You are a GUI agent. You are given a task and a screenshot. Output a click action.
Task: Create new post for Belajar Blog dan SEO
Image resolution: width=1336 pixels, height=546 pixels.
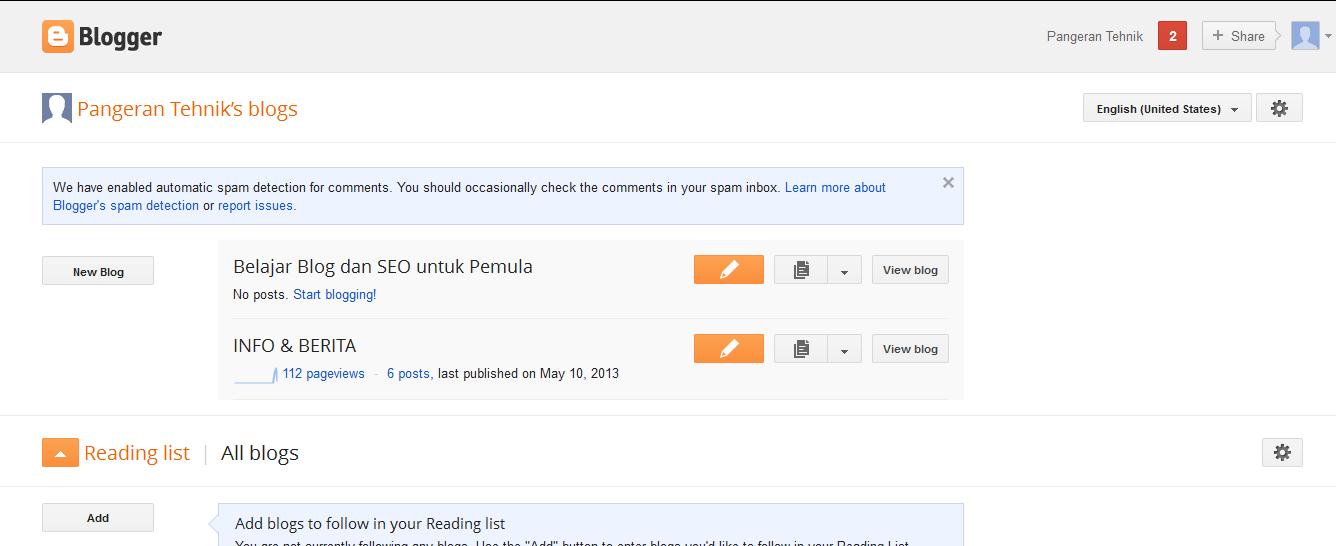(x=728, y=270)
